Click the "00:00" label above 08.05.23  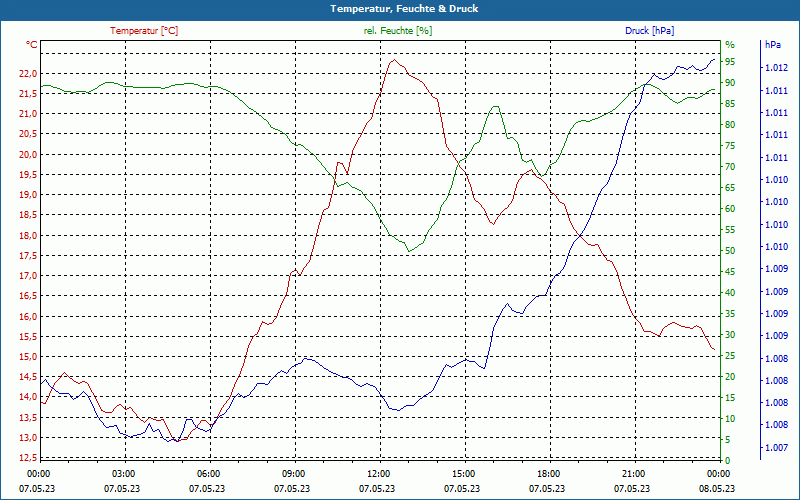click(718, 474)
